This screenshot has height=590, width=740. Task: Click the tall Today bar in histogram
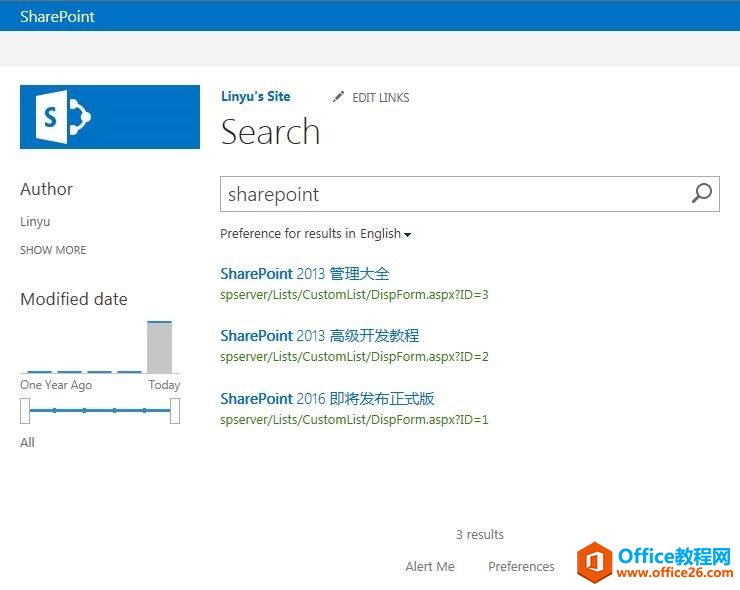[x=159, y=347]
